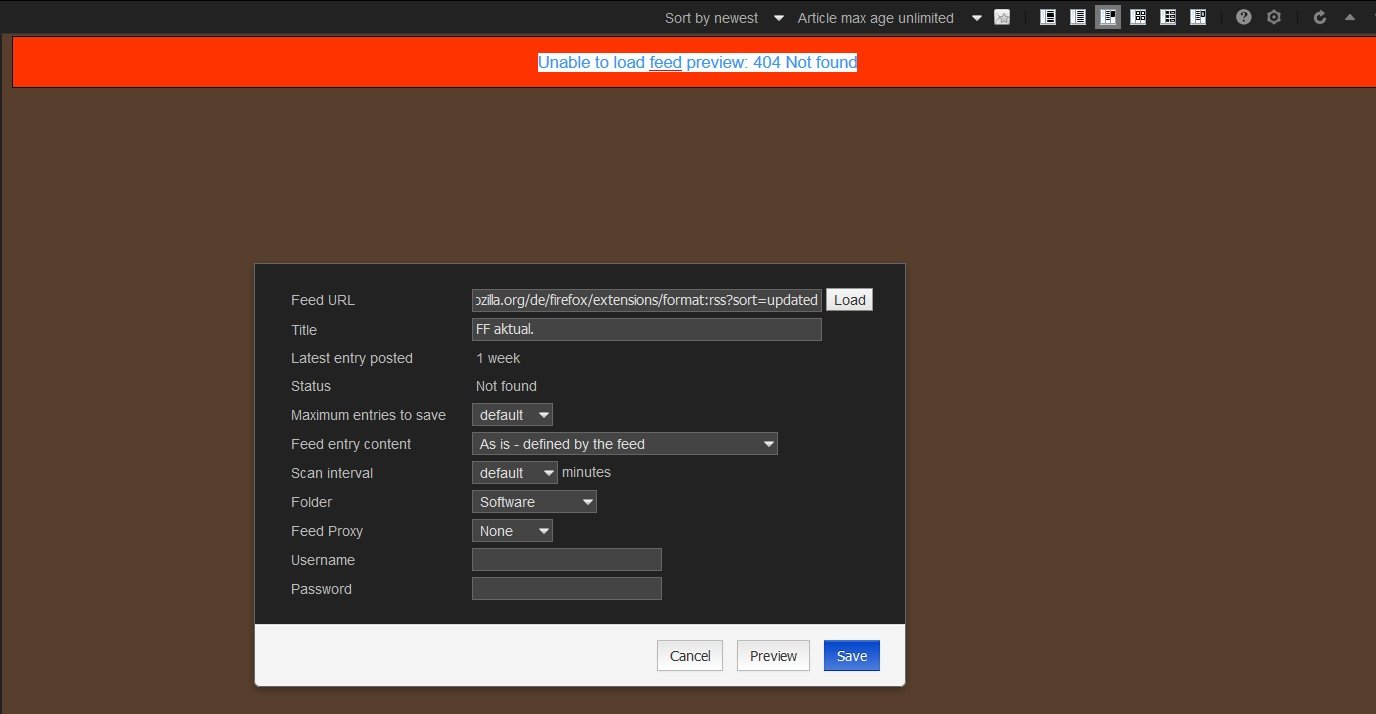Open help via the question mark icon
Screen dimensions: 1376x714
click(x=1244, y=18)
